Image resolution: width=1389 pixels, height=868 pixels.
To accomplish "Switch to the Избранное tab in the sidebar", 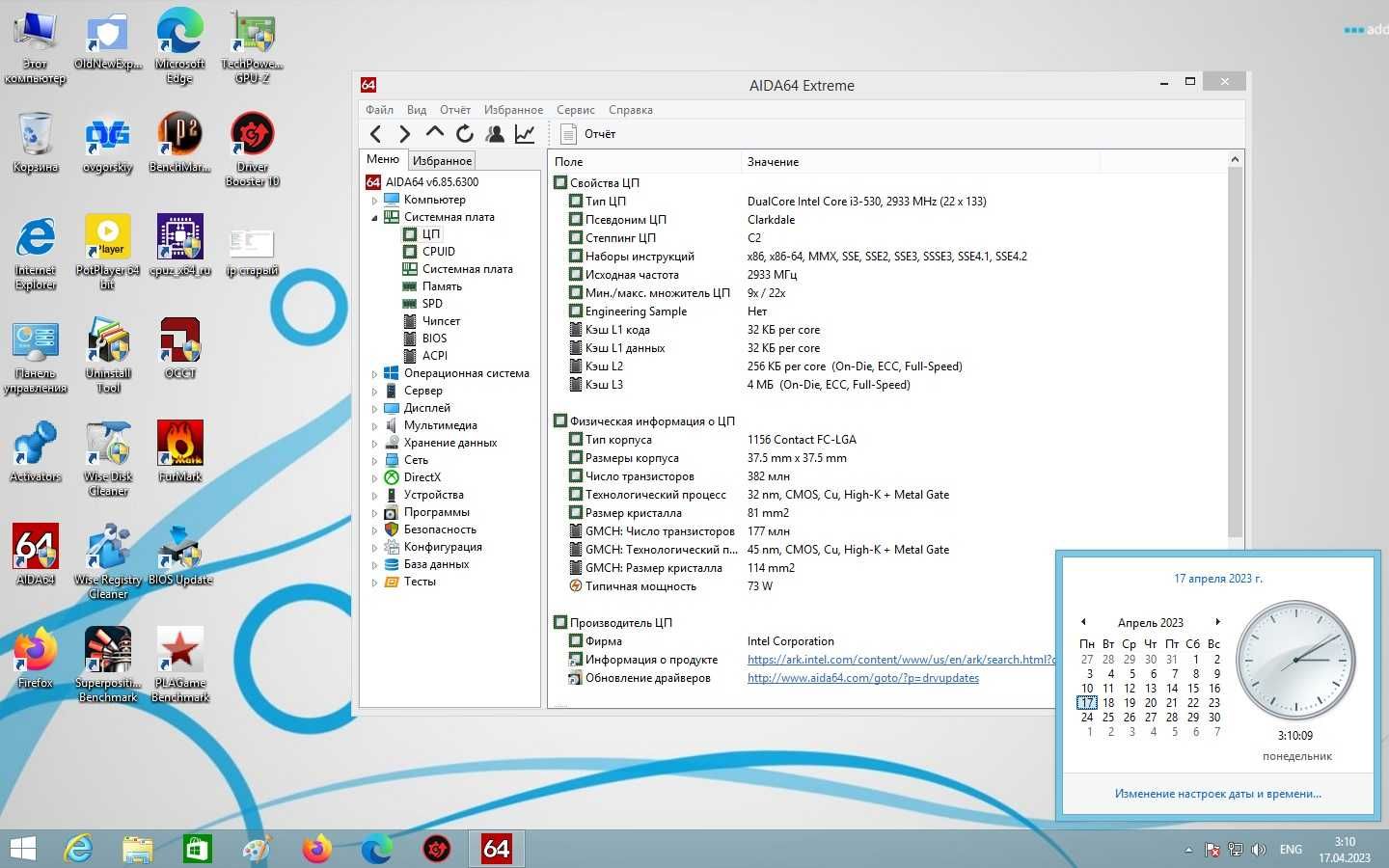I will coord(442,161).
